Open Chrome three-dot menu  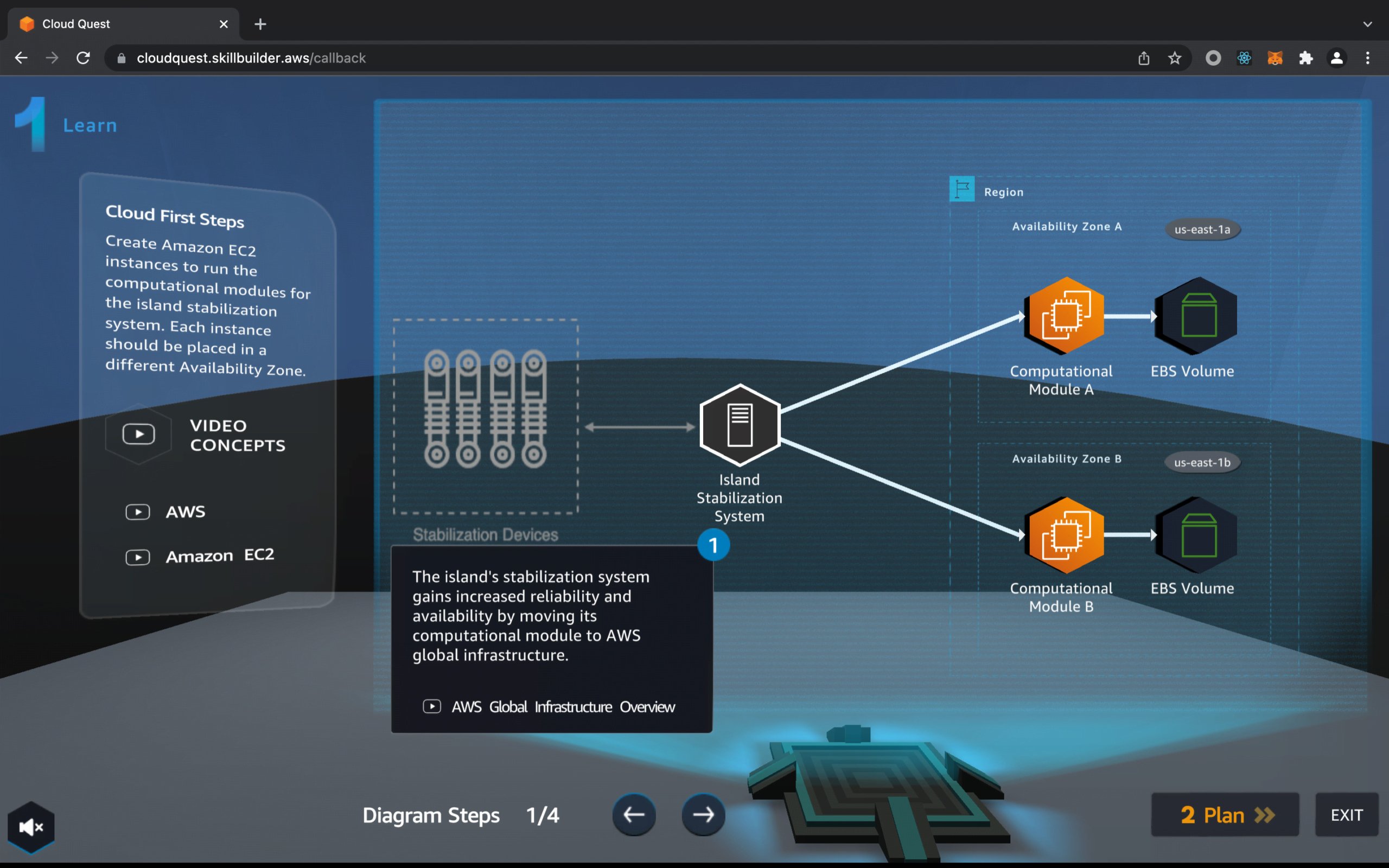pos(1368,58)
